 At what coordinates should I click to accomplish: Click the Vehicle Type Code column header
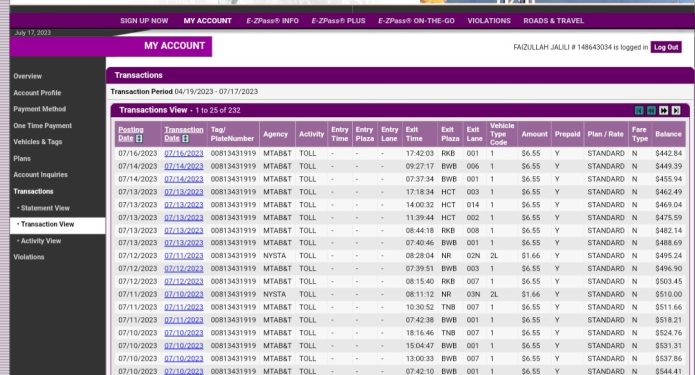[502, 134]
